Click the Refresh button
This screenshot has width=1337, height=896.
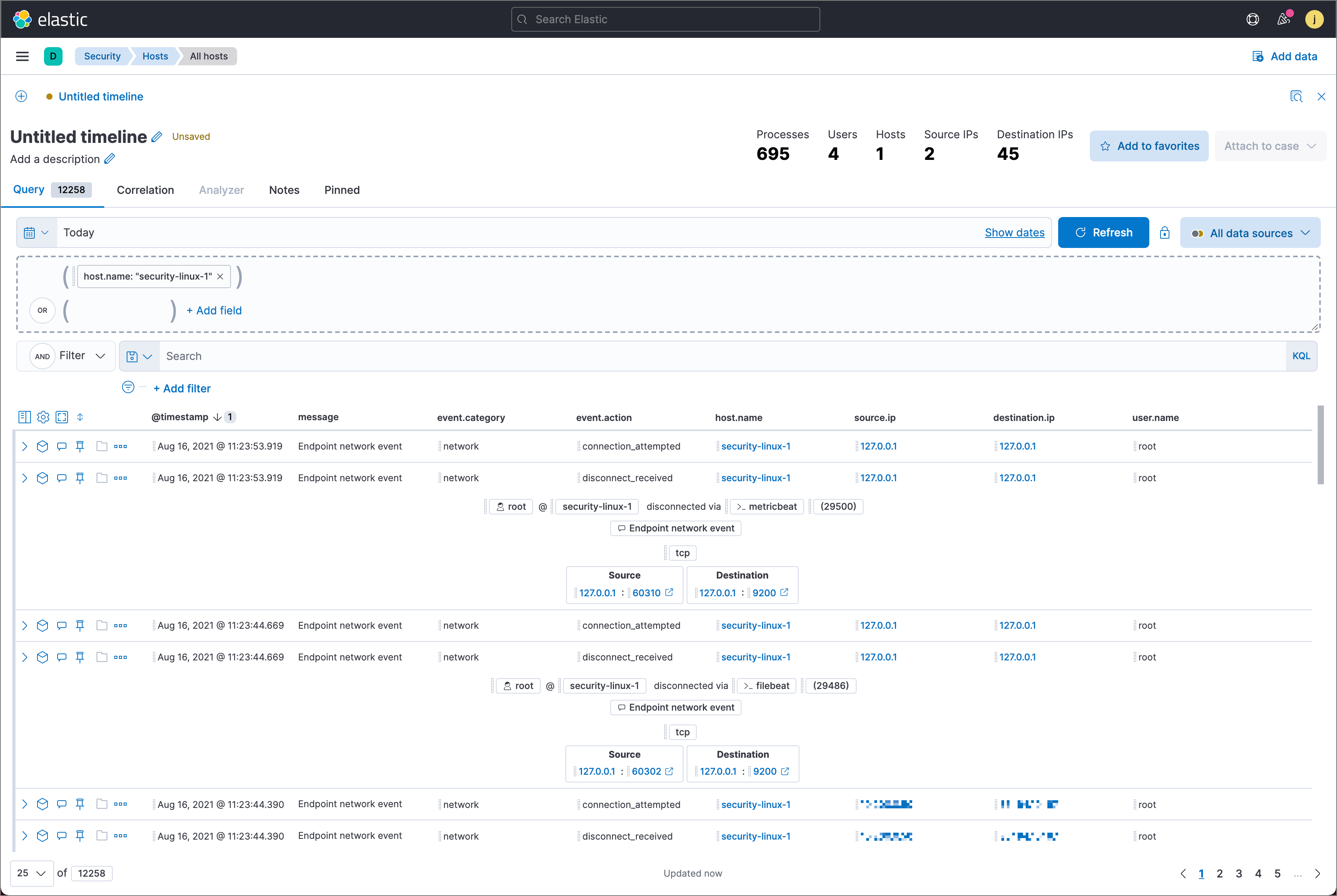coord(1103,232)
